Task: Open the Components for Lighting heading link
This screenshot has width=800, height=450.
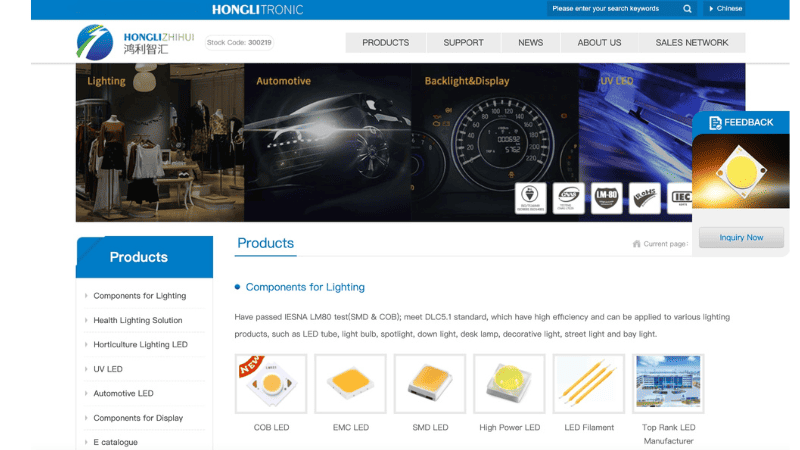Action: pos(305,287)
